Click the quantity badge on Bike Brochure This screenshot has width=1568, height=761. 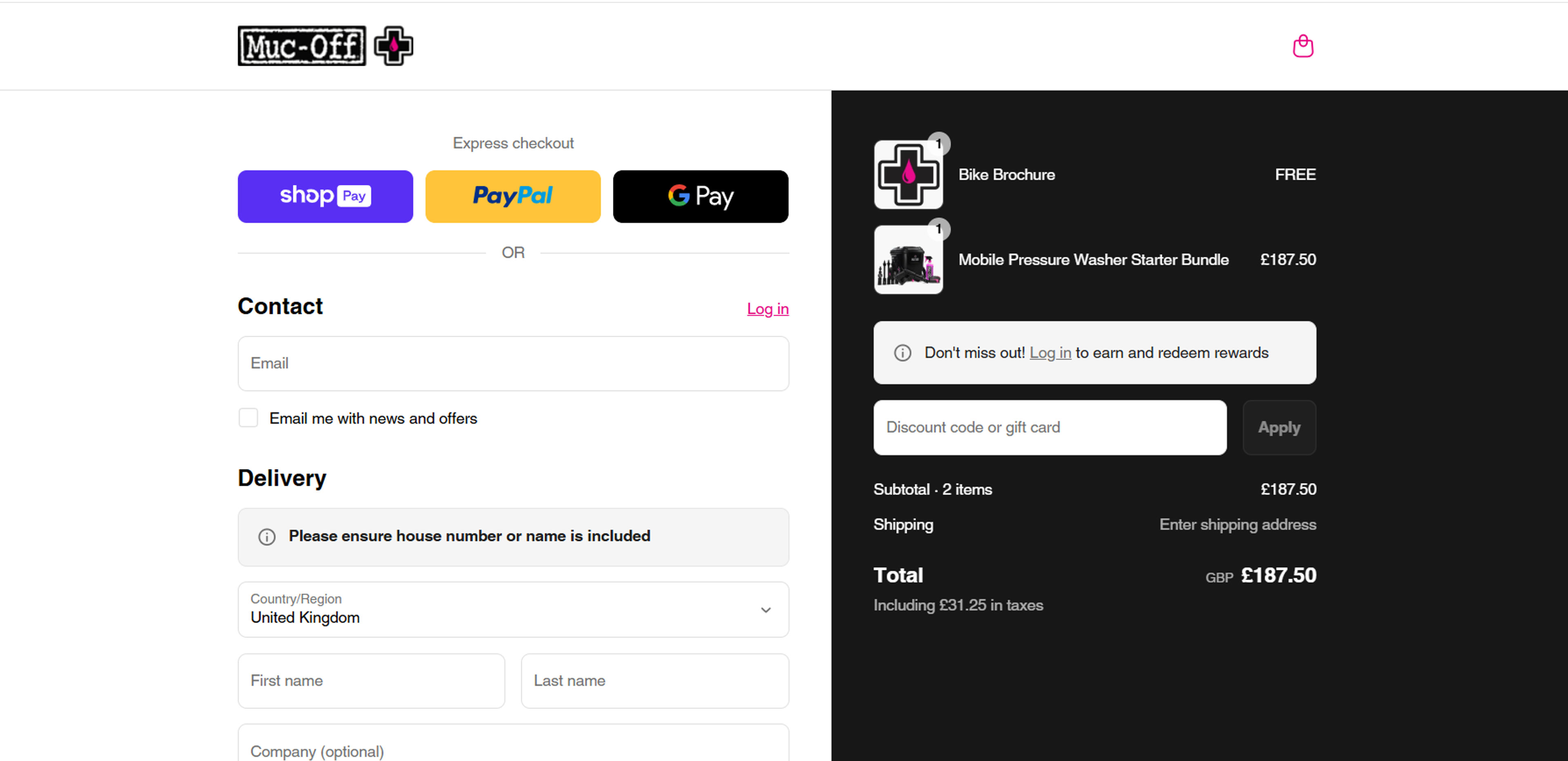(939, 144)
